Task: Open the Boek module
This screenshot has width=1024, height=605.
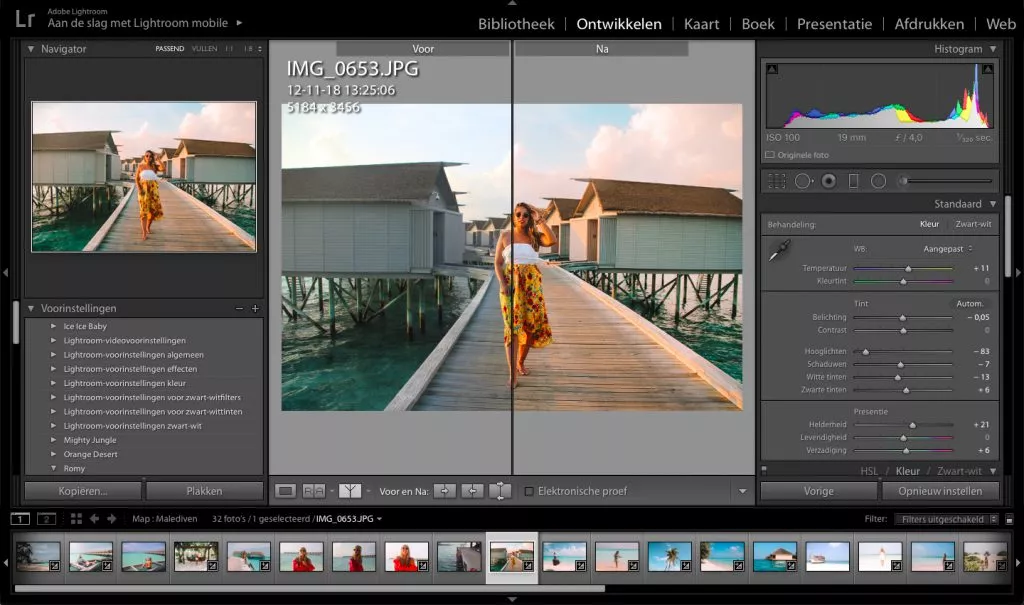Action: (x=758, y=24)
